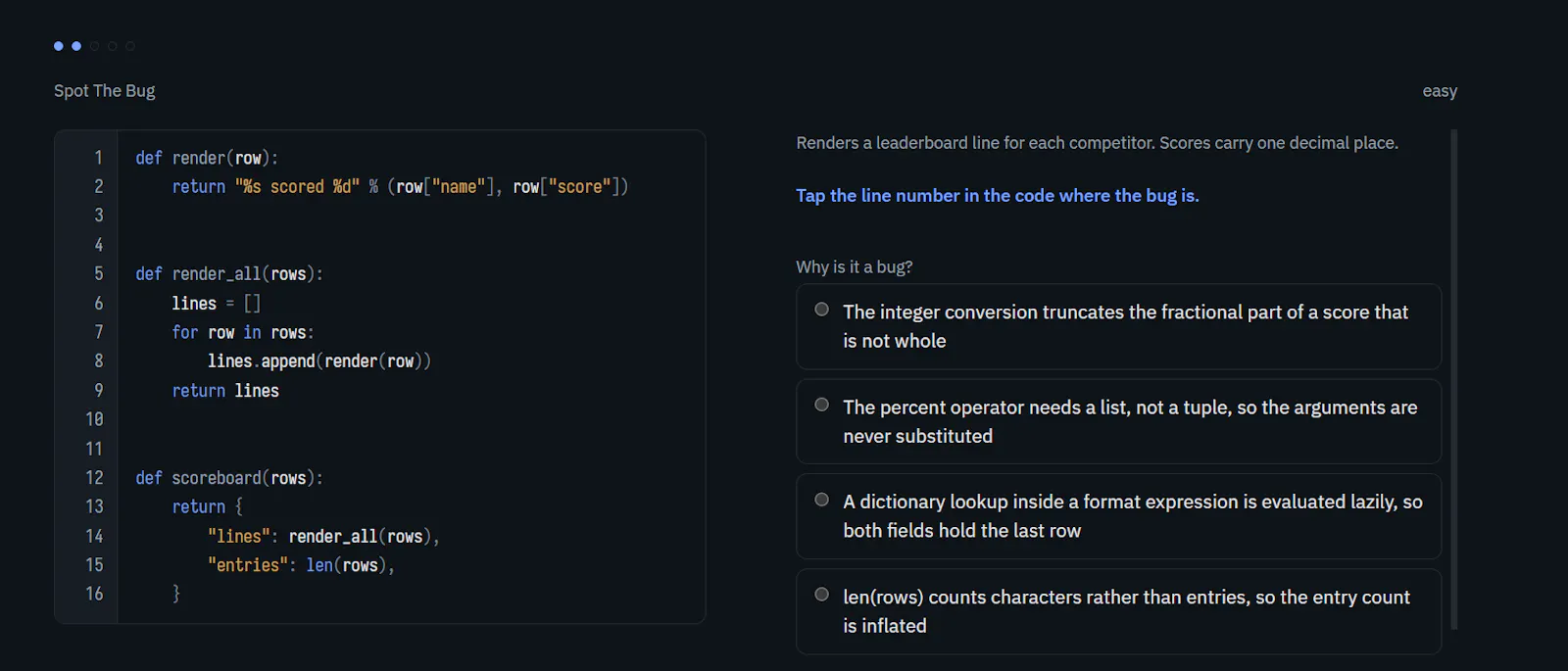Choose the 'dictionary lookup evaluated lazily' radio

click(x=821, y=500)
